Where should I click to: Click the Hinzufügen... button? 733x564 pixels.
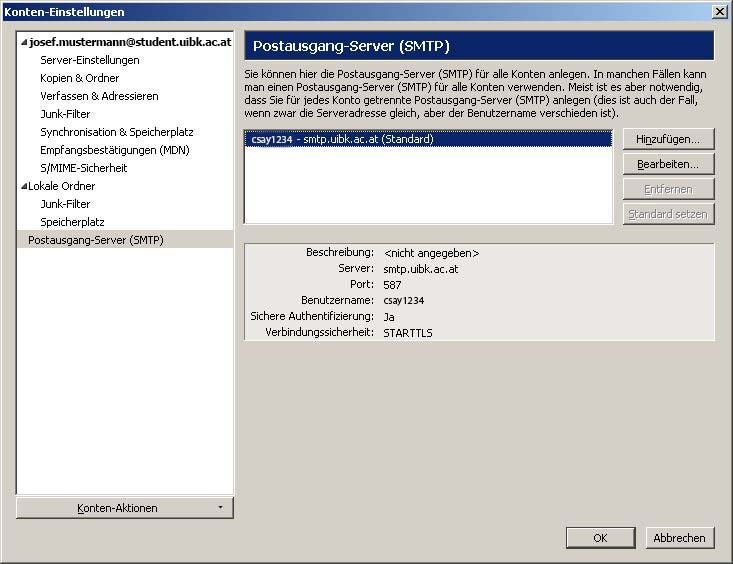[x=668, y=139]
